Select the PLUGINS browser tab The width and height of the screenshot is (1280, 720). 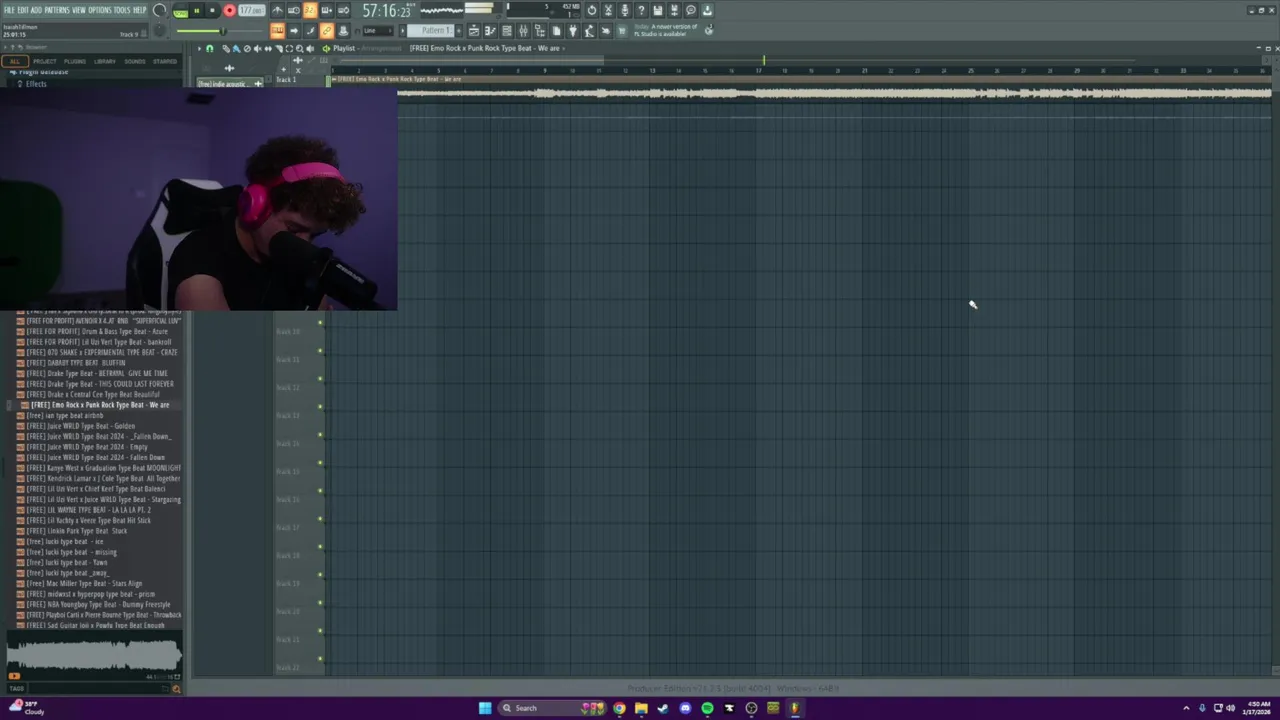coord(75,61)
